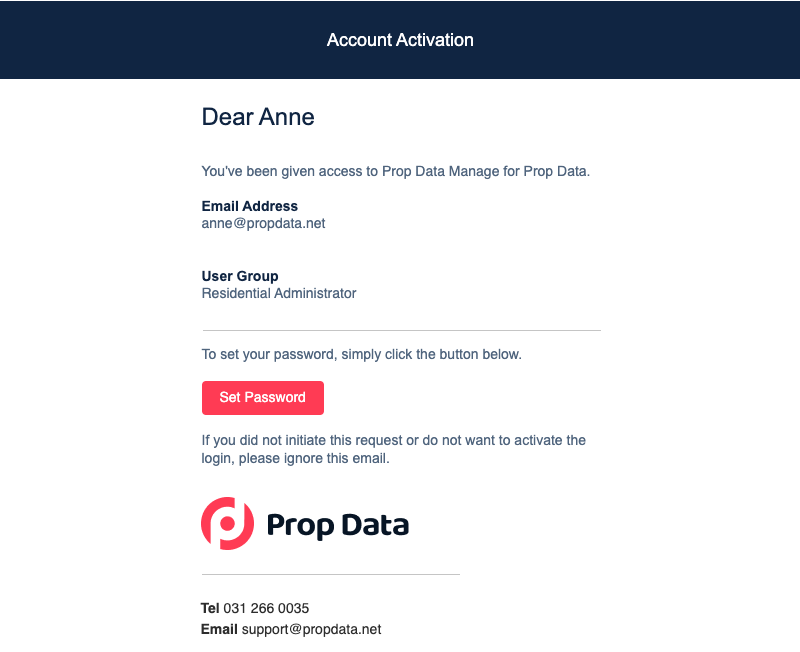Click the Account Activation header title
This screenshot has width=800, height=652.
coord(400,40)
